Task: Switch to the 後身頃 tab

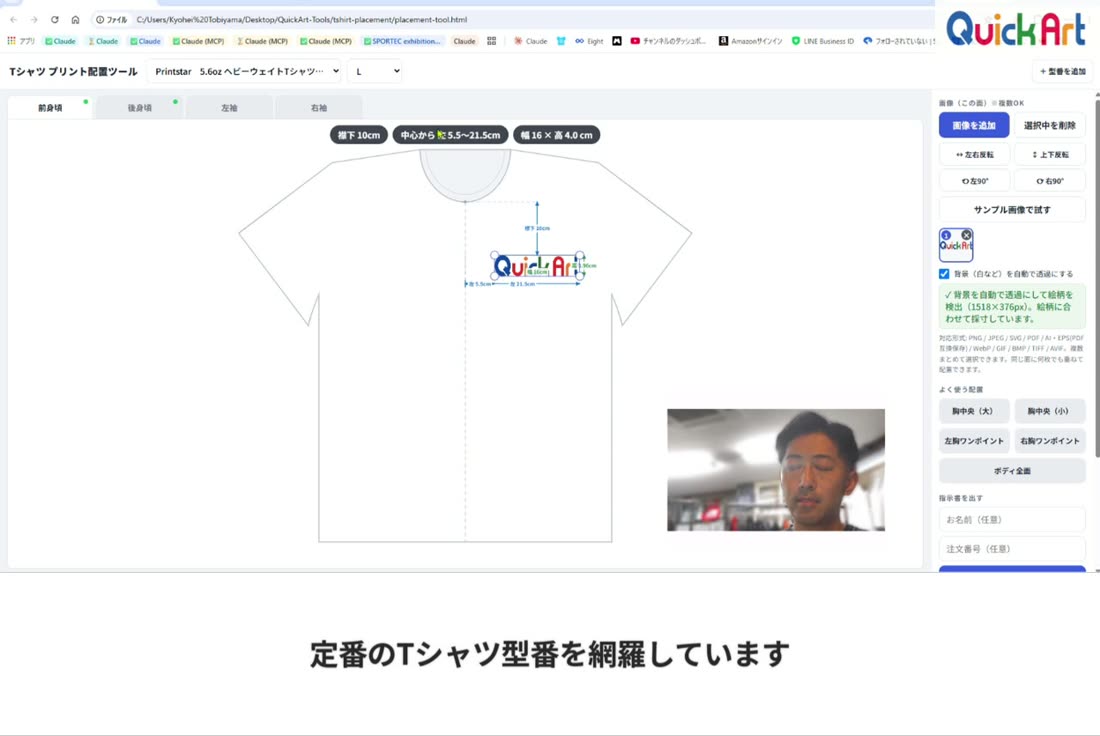Action: (139, 107)
